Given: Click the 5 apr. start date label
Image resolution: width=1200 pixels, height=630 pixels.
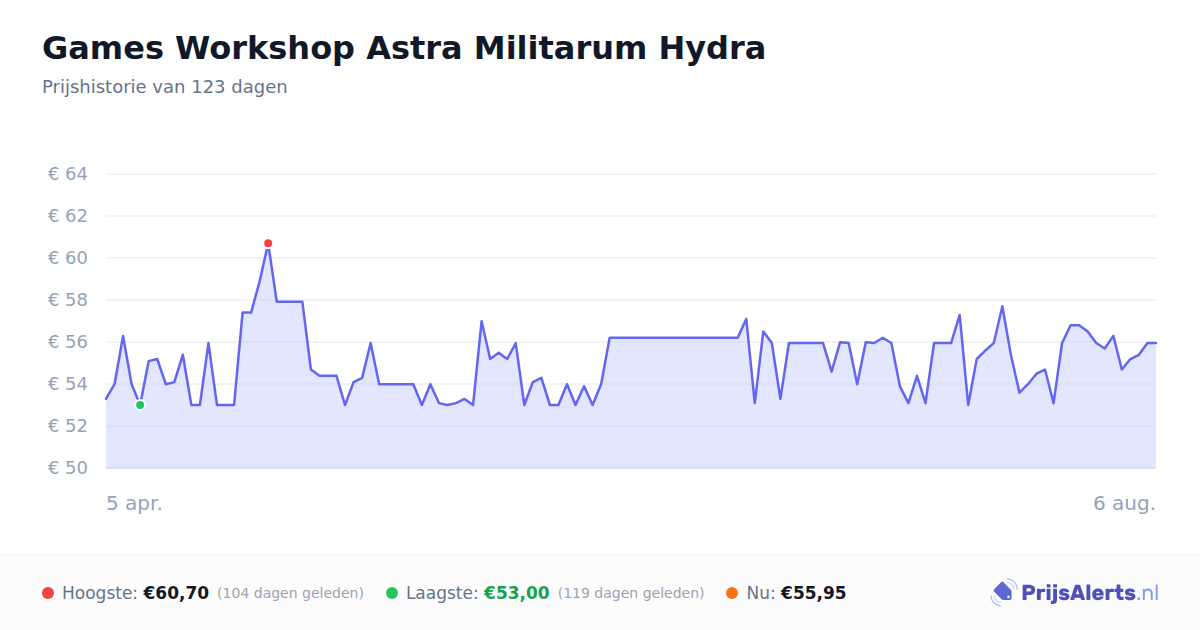Looking at the screenshot, I should tap(135, 504).
